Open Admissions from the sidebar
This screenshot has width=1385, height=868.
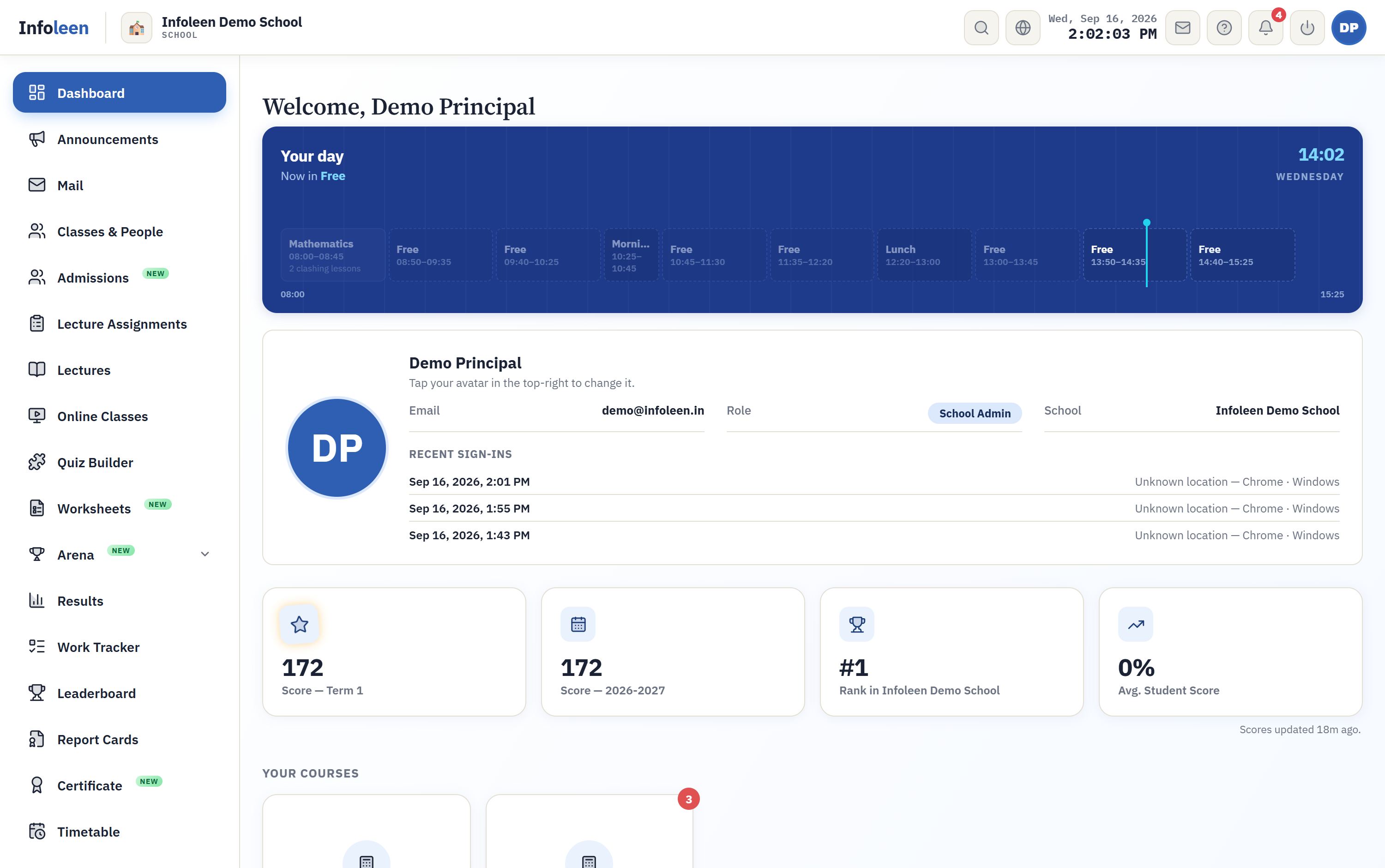pos(120,277)
